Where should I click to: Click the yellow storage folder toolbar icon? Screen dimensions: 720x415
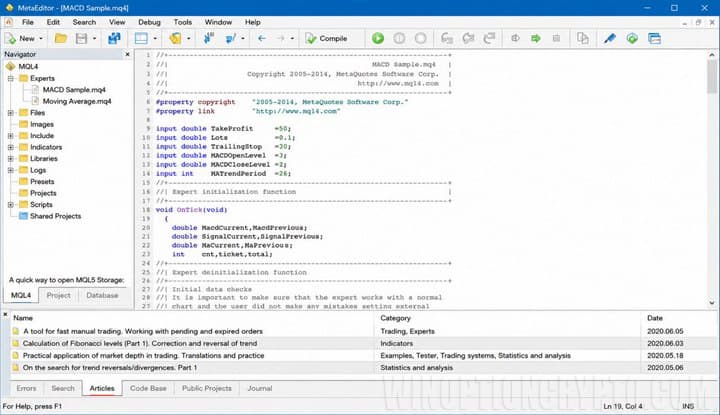[x=175, y=39]
